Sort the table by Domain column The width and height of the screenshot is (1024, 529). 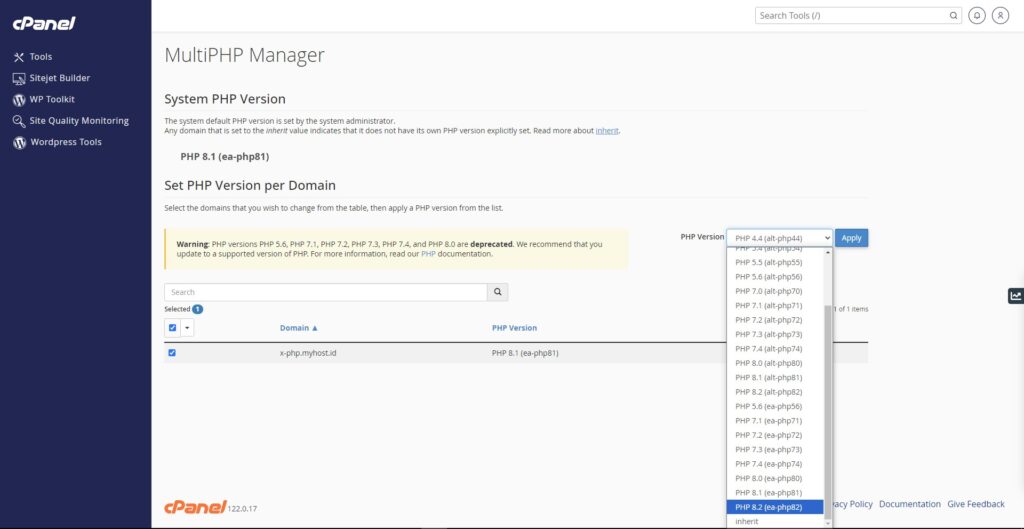click(x=298, y=328)
